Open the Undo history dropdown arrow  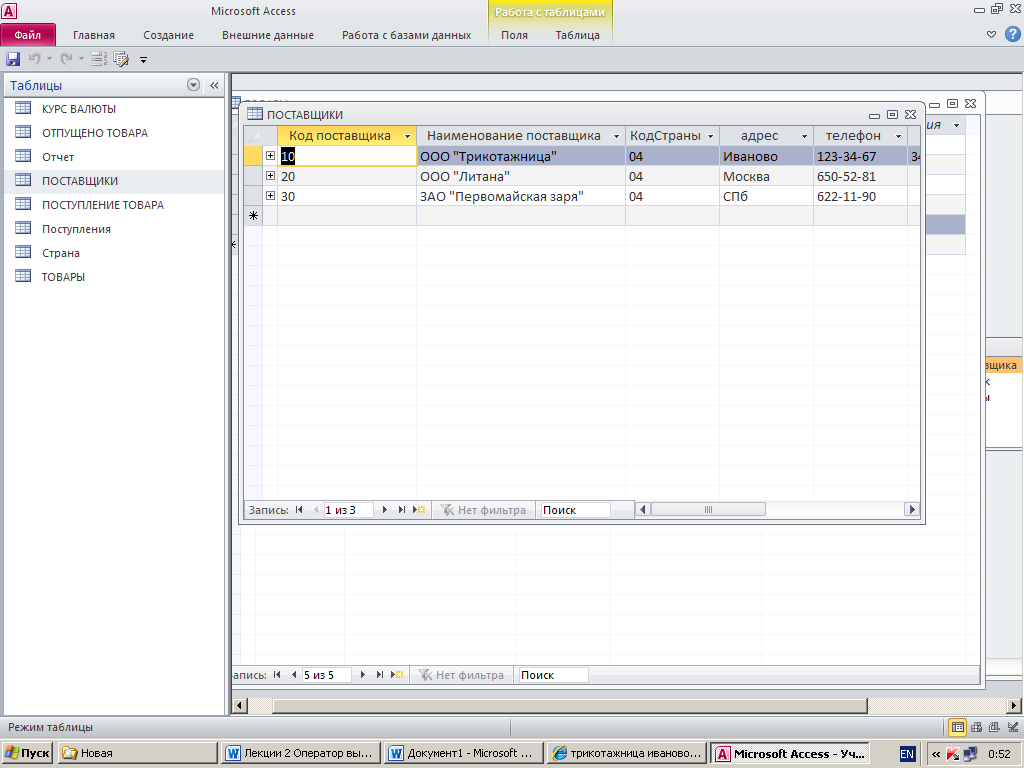pyautogui.click(x=49, y=59)
